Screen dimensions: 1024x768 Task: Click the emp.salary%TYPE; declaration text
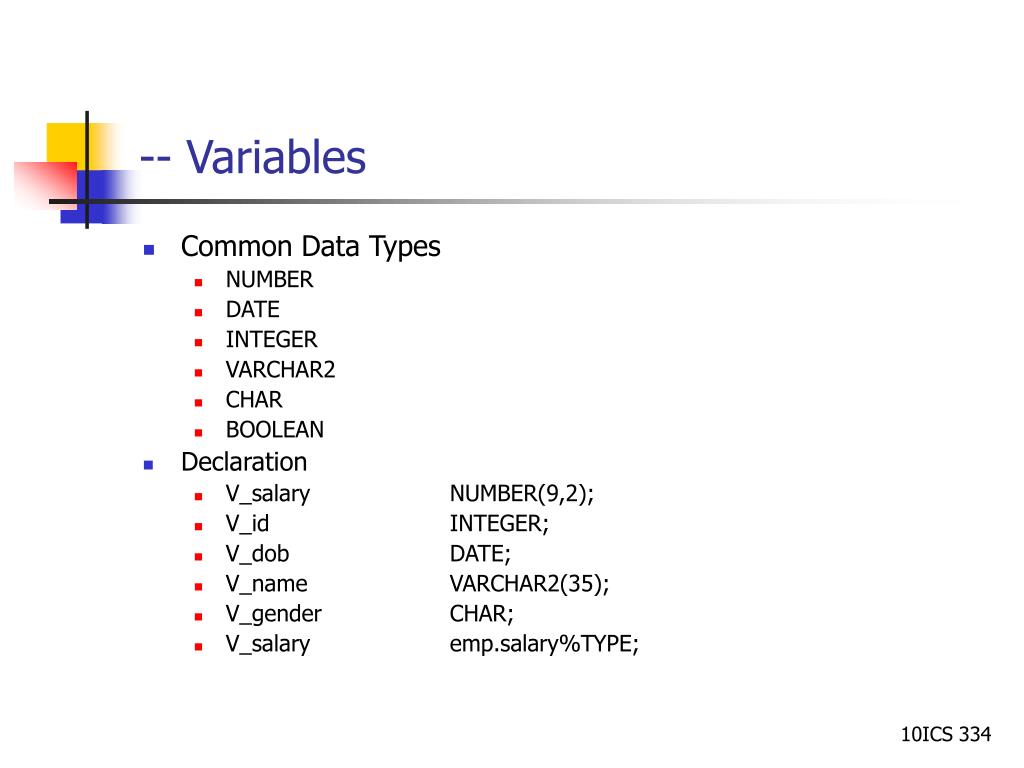coord(544,645)
